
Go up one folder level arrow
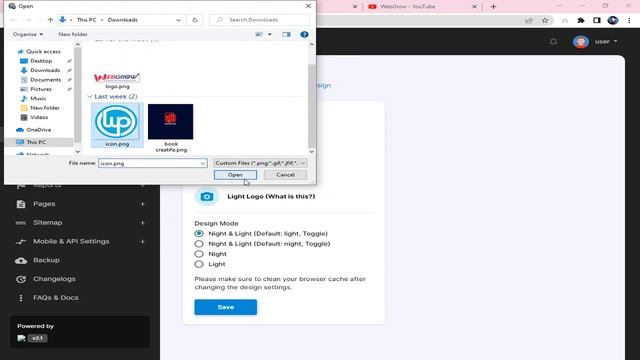coord(50,20)
